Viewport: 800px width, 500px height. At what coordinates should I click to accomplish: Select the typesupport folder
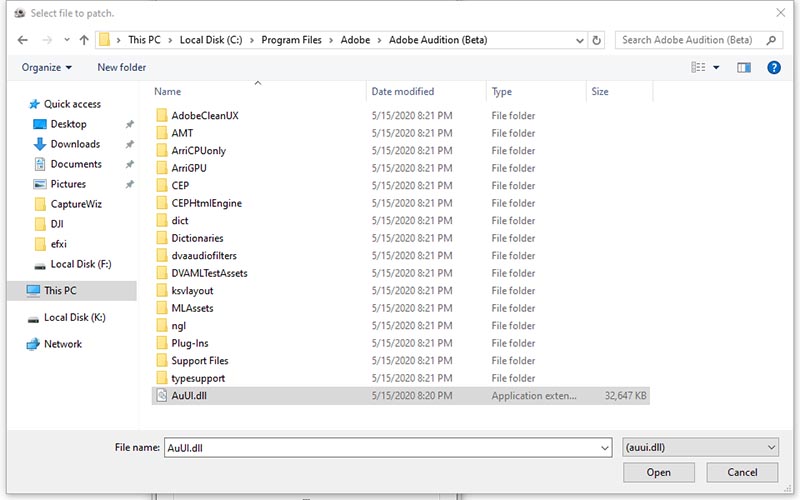(198, 378)
